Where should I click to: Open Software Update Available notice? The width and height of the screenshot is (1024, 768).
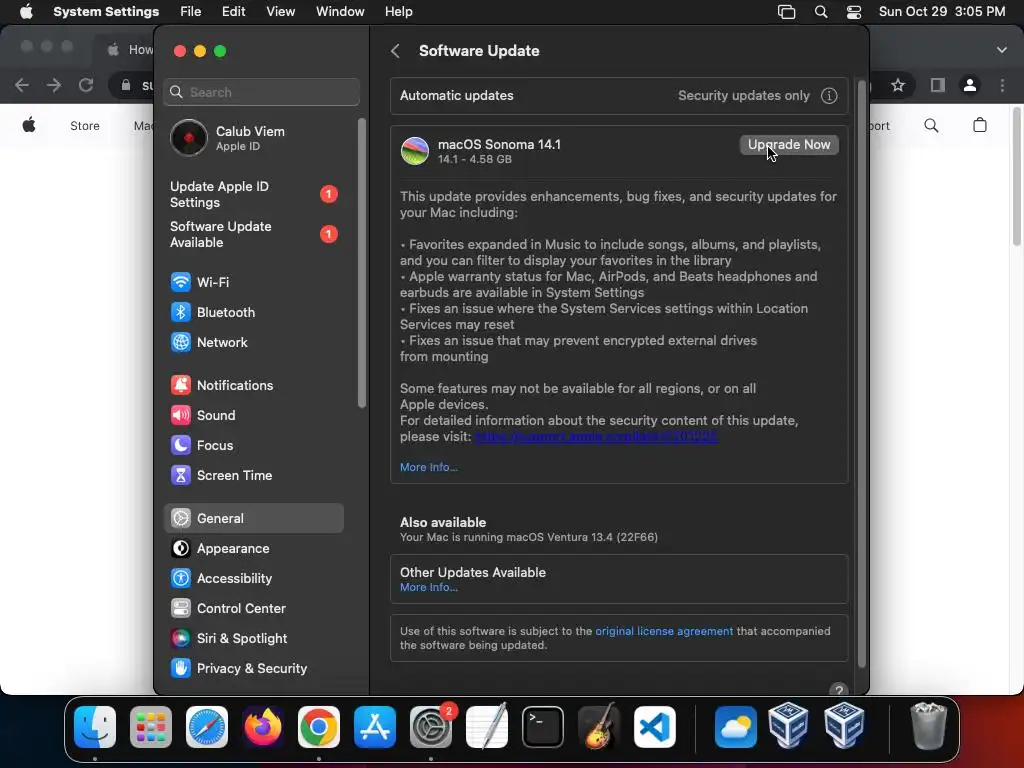pyautogui.click(x=253, y=234)
